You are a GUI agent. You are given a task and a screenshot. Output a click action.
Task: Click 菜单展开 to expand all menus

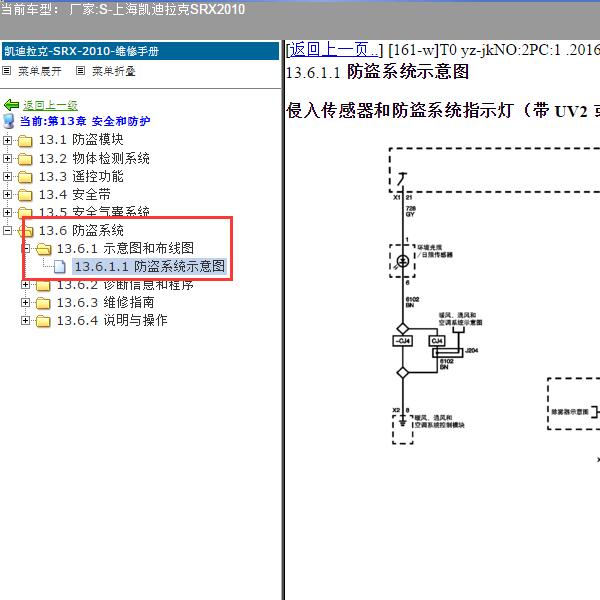click(x=40, y=71)
